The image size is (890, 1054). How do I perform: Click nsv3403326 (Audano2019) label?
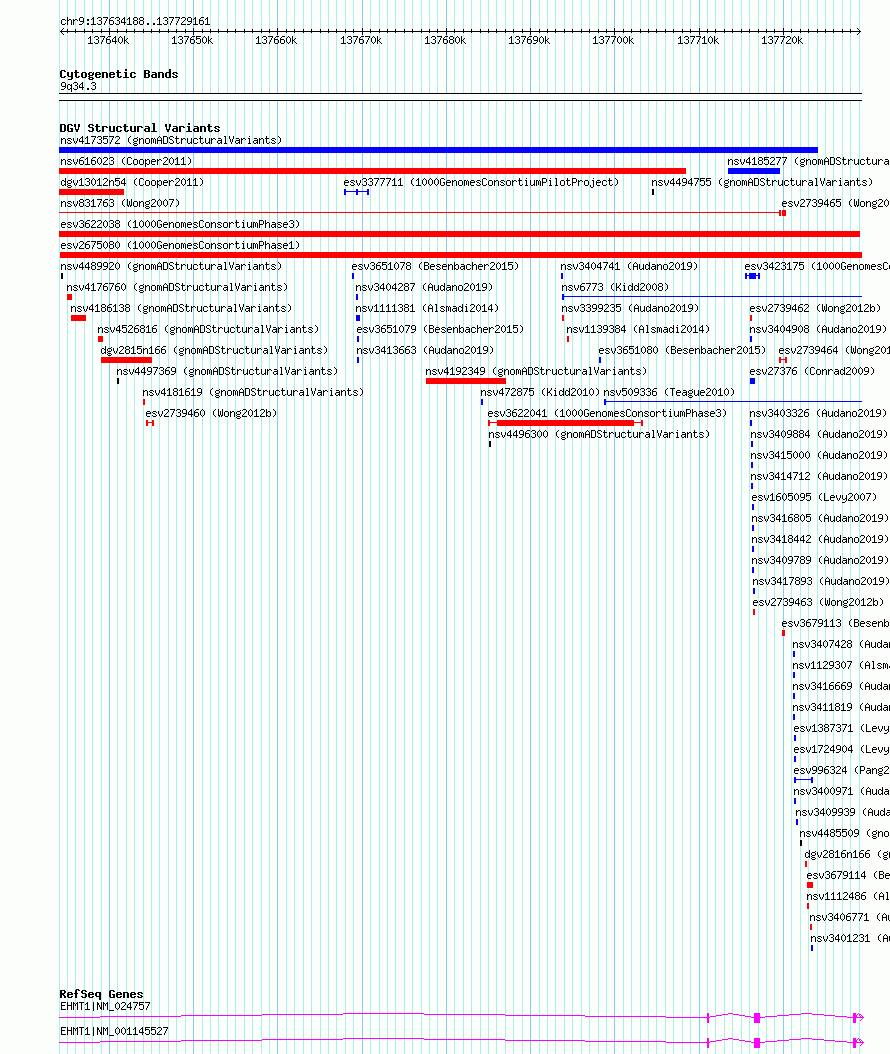tap(818, 413)
